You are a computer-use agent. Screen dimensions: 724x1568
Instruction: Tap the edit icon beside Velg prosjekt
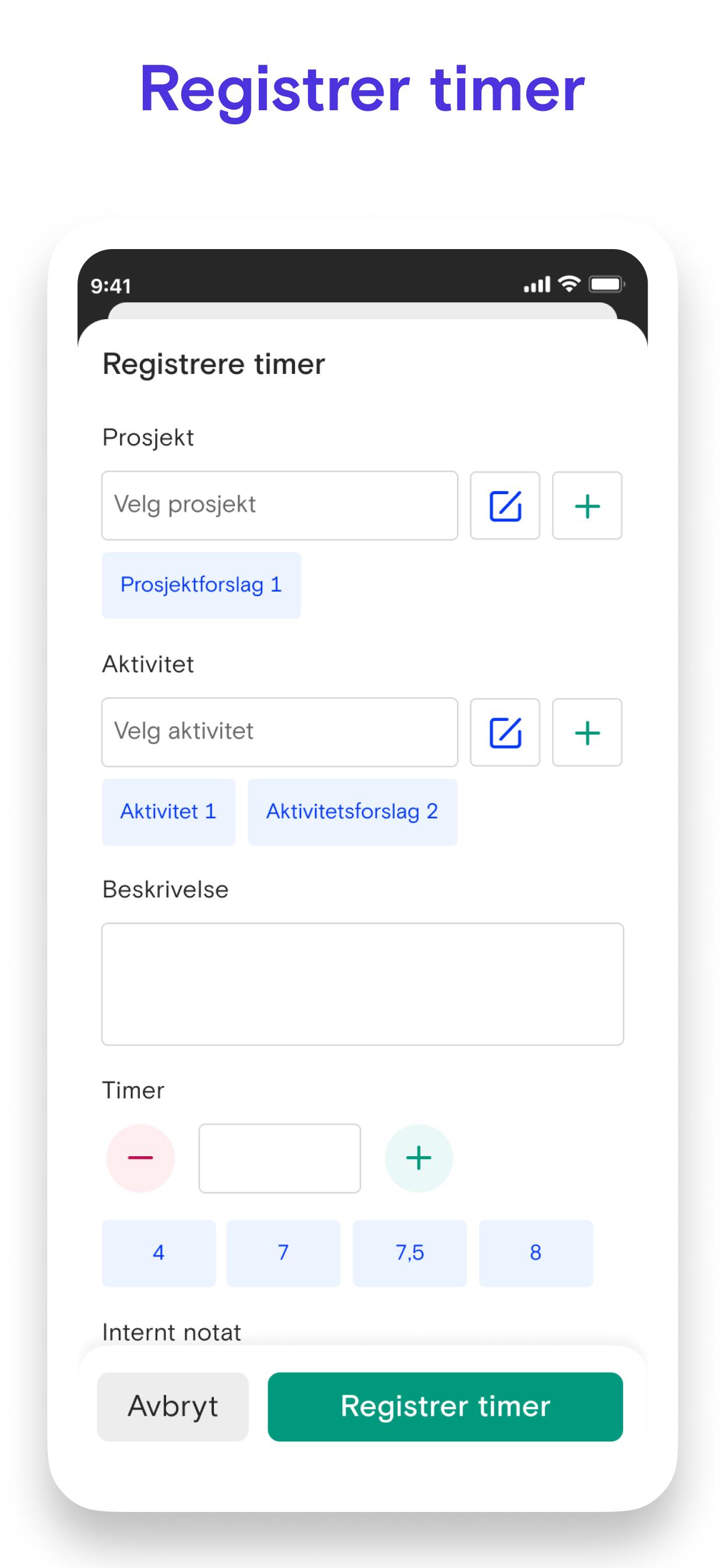[505, 505]
